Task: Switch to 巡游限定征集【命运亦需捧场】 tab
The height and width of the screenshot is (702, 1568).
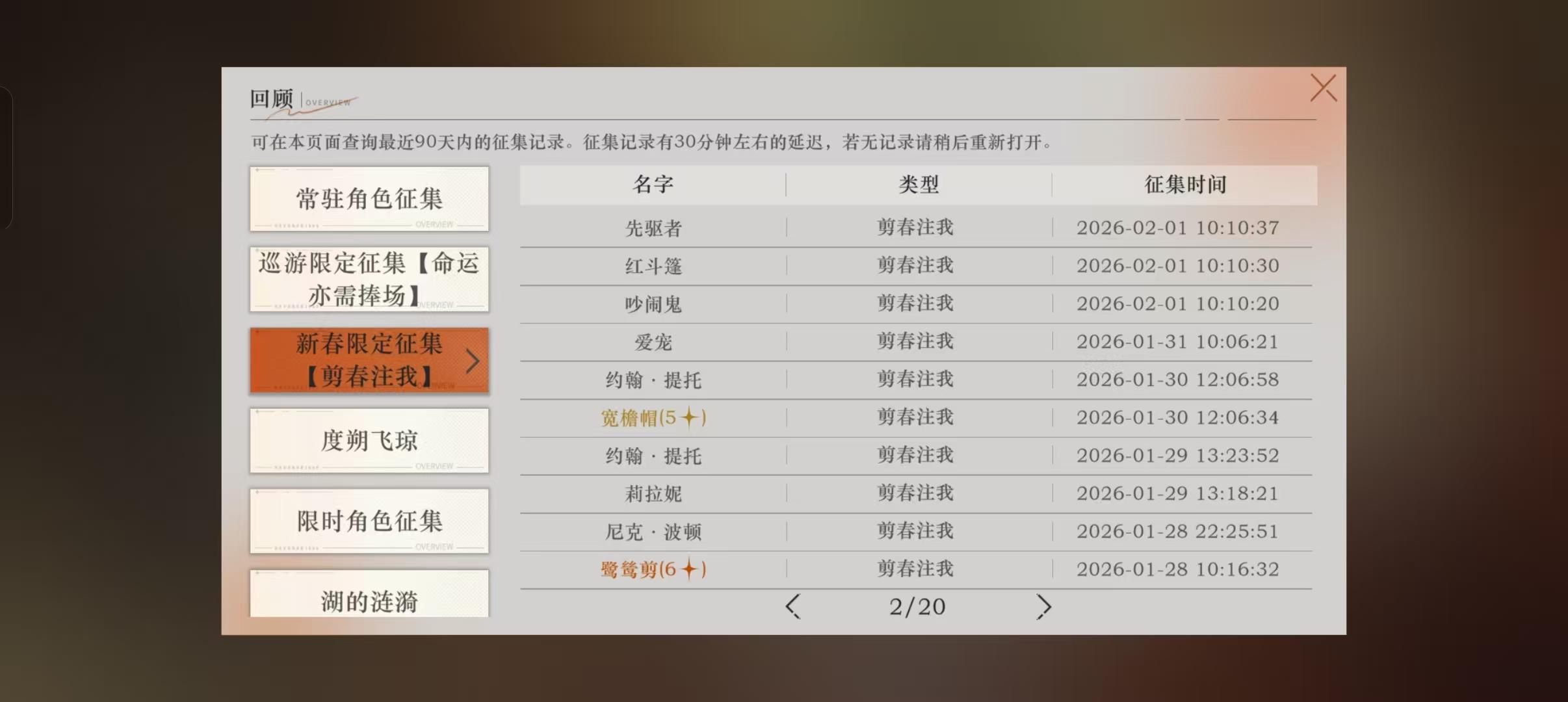Action: click(369, 279)
